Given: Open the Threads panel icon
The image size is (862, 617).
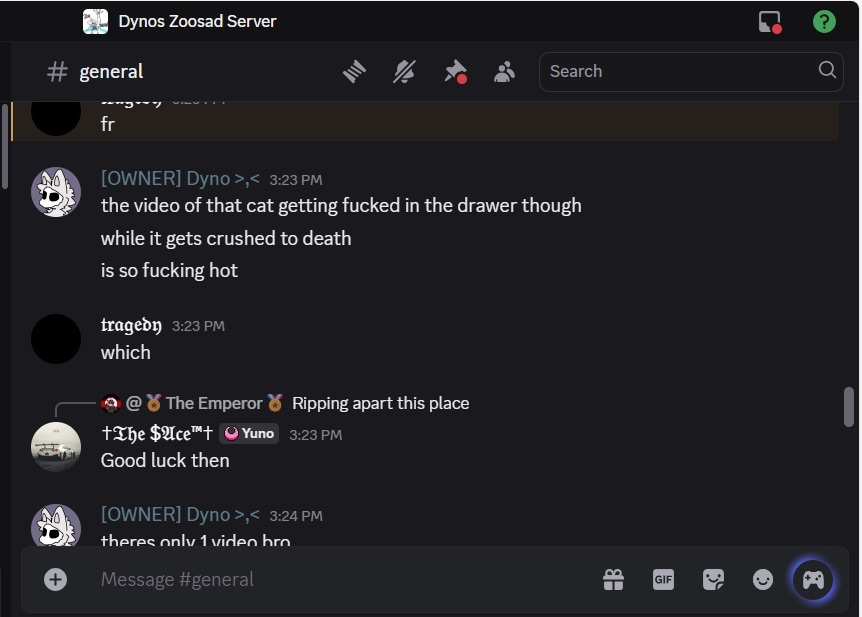Looking at the screenshot, I should [x=355, y=71].
